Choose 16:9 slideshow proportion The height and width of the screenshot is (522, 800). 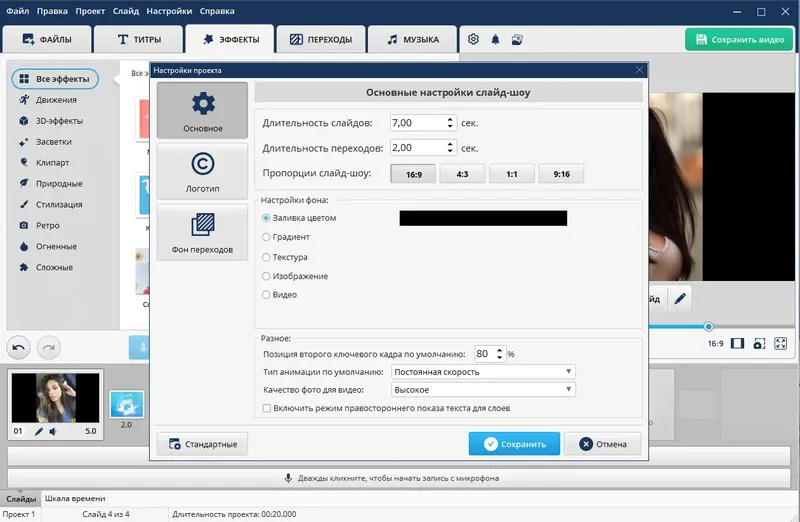coord(413,174)
